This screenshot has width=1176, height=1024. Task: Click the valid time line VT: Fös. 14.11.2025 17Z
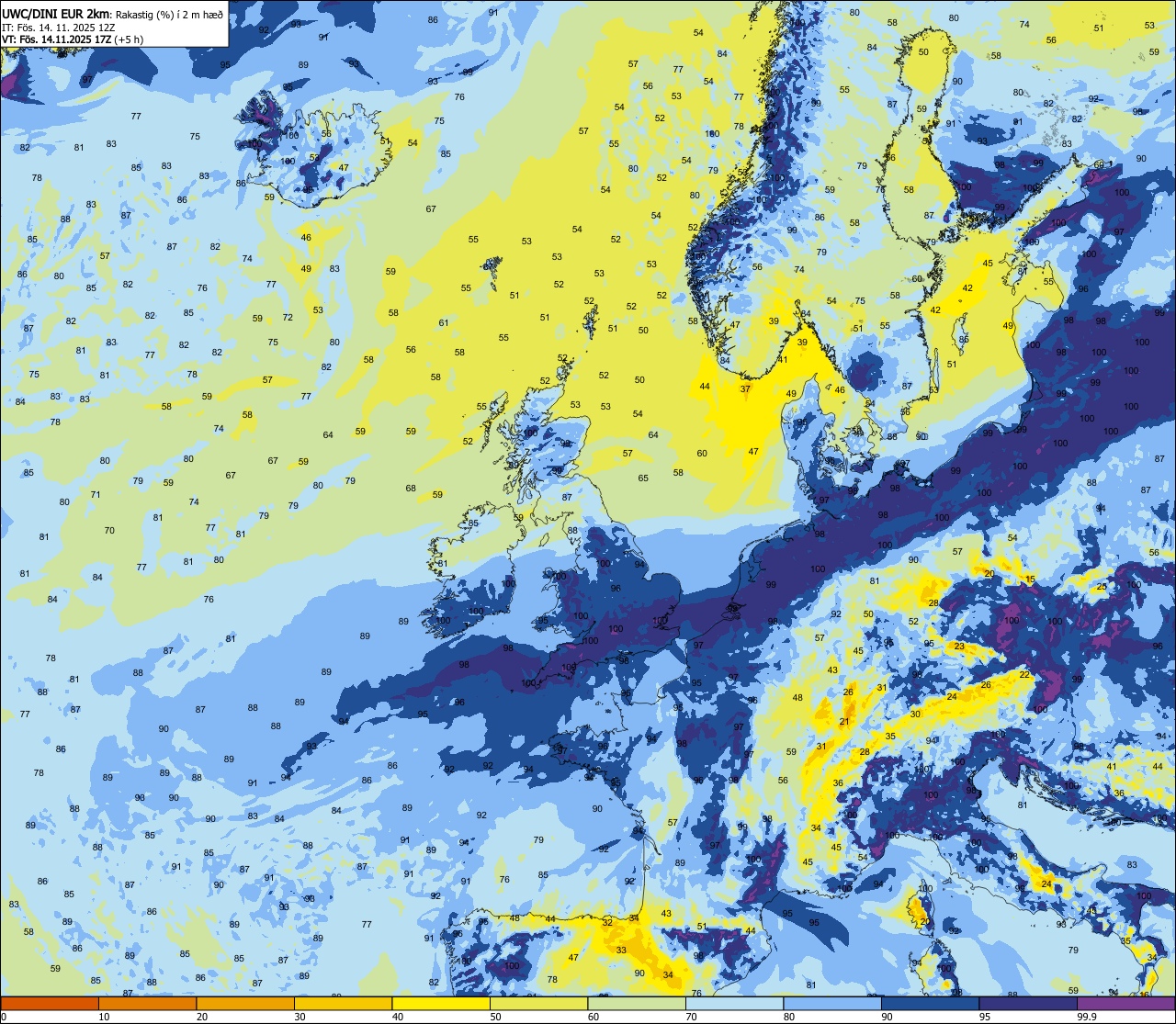[57, 39]
